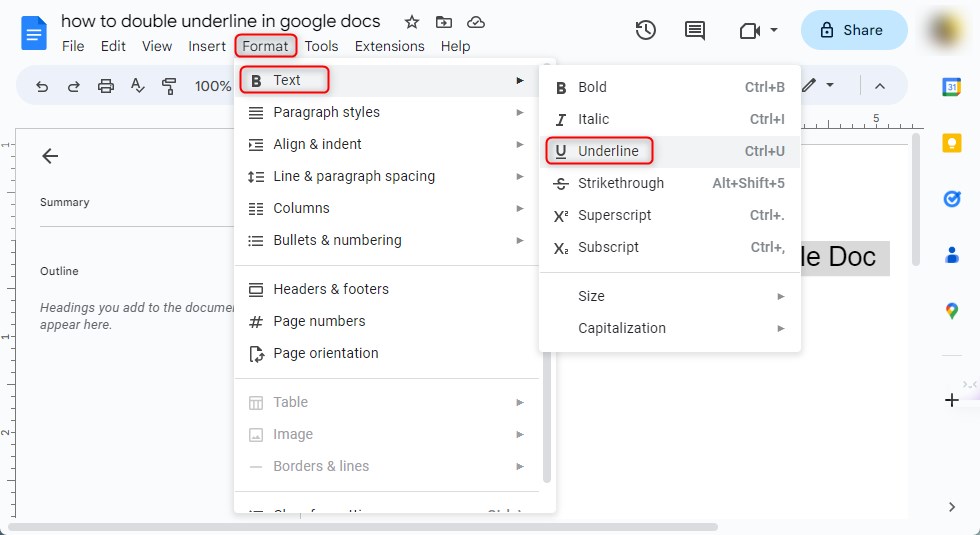
Task: Collapse the menus with the up chevron
Action: coord(879,86)
